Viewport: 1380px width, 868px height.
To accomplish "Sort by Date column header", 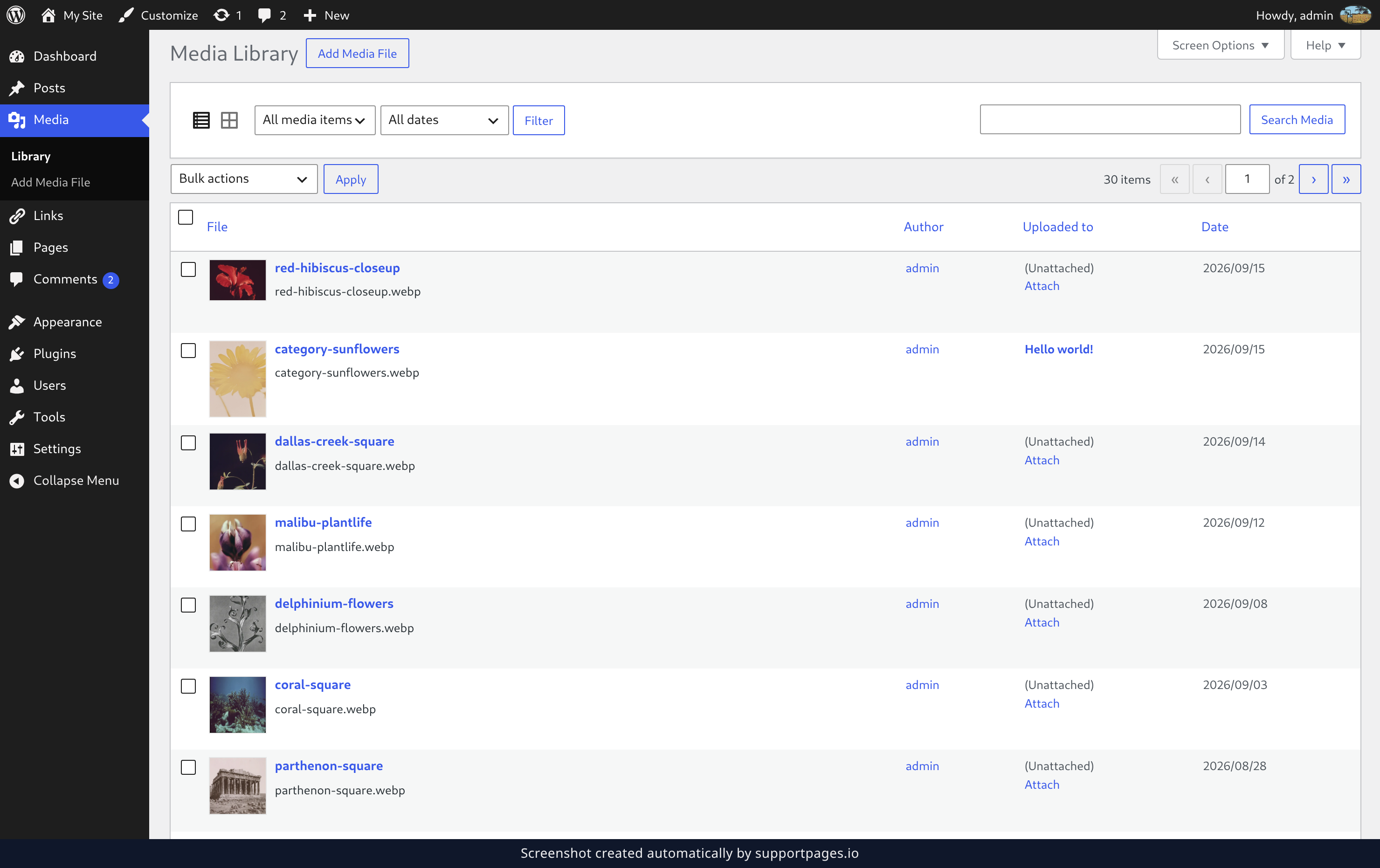I will [x=1214, y=226].
